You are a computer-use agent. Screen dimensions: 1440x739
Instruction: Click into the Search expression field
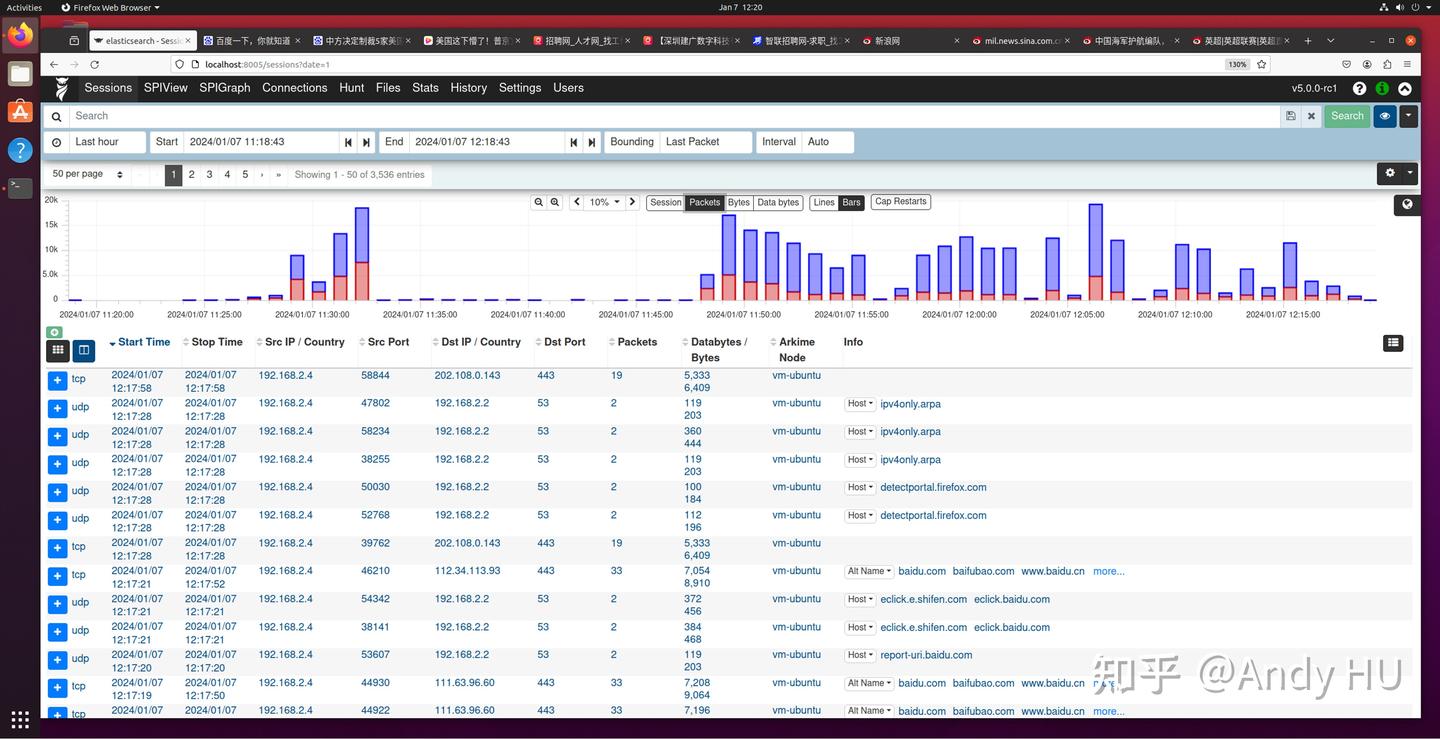pos(670,116)
